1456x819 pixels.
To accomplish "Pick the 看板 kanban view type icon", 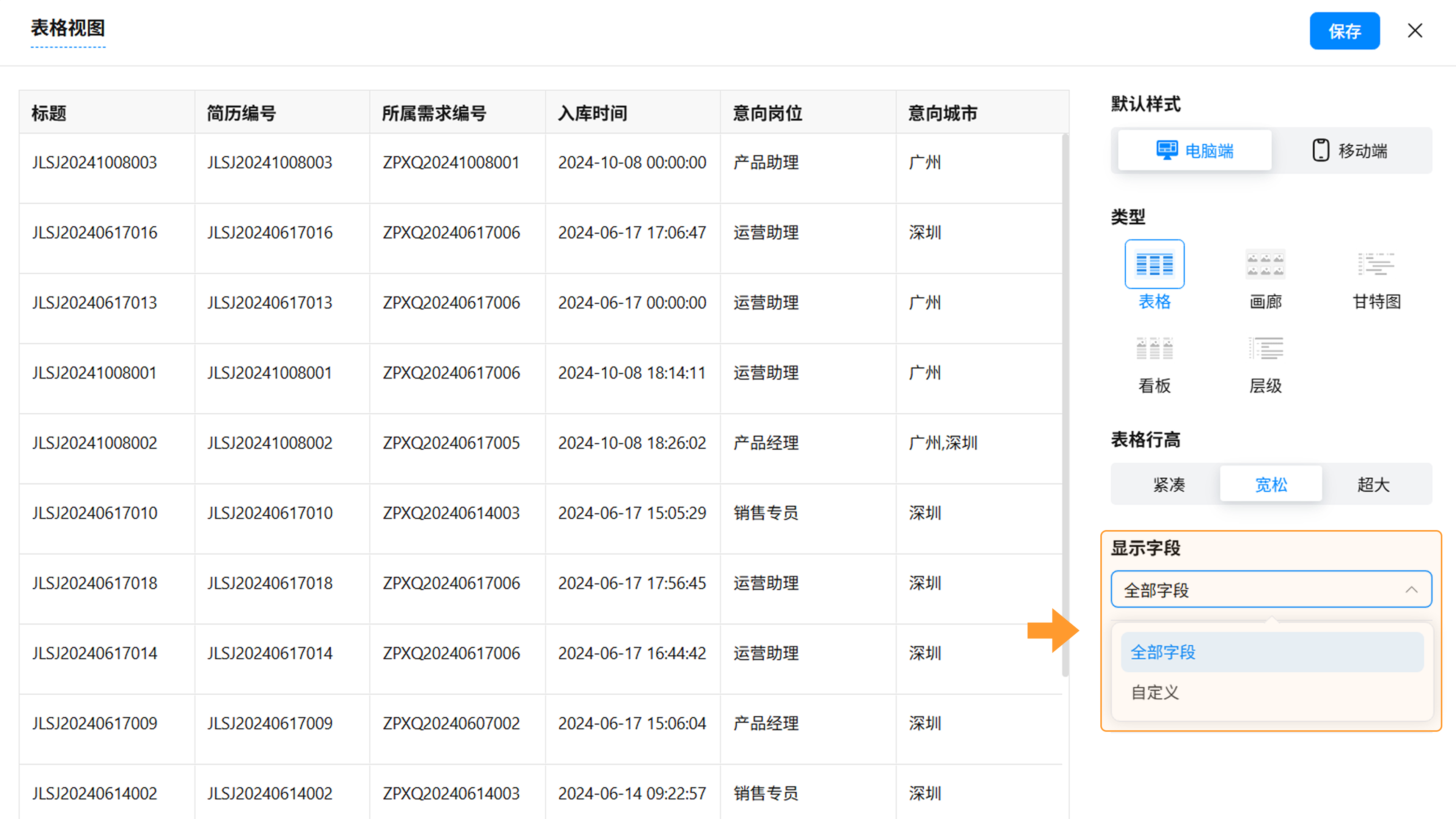I will click(x=1154, y=349).
